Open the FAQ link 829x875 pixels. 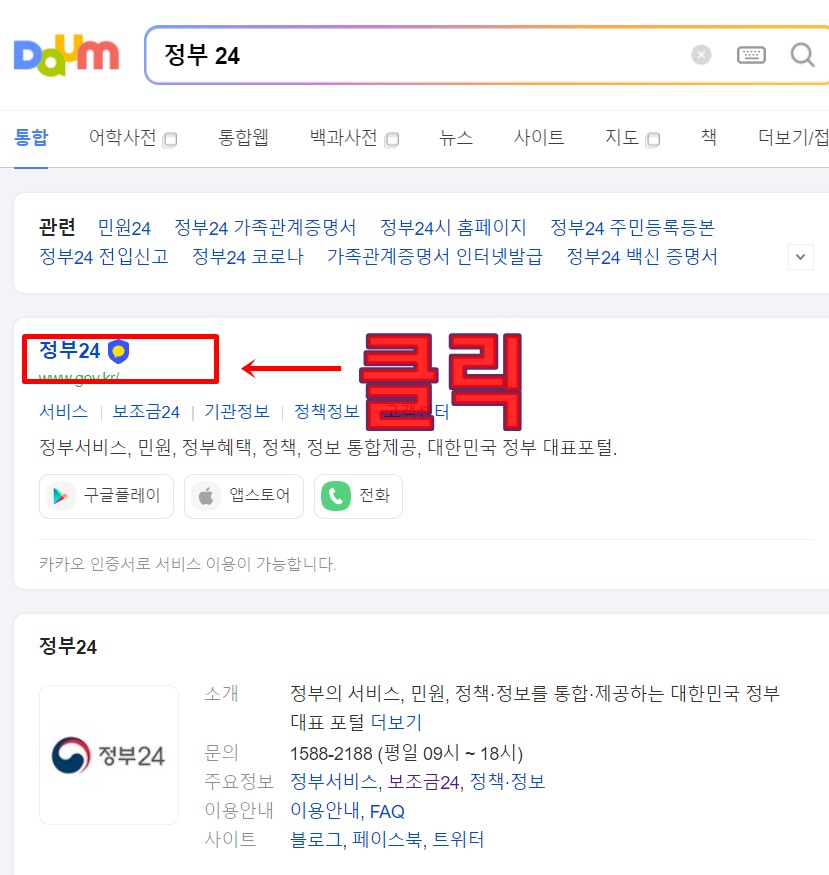click(387, 811)
